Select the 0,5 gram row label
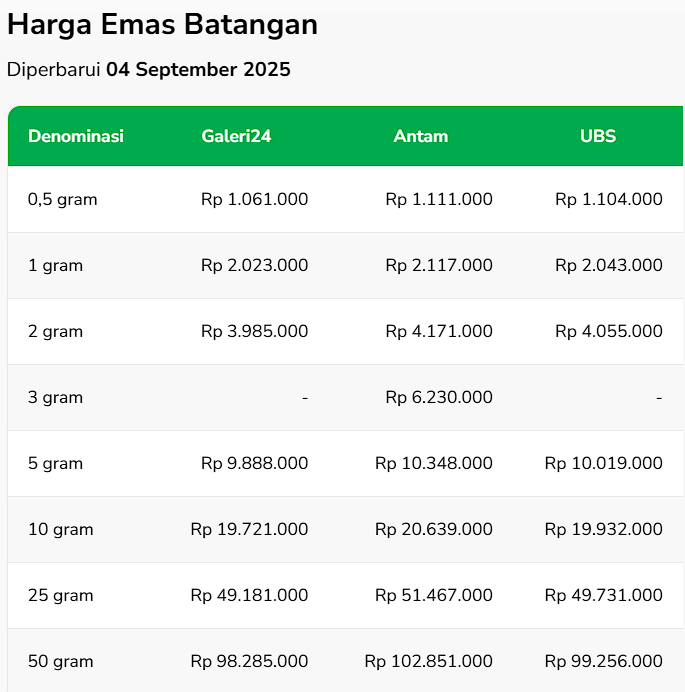This screenshot has width=685, height=692. 63,199
